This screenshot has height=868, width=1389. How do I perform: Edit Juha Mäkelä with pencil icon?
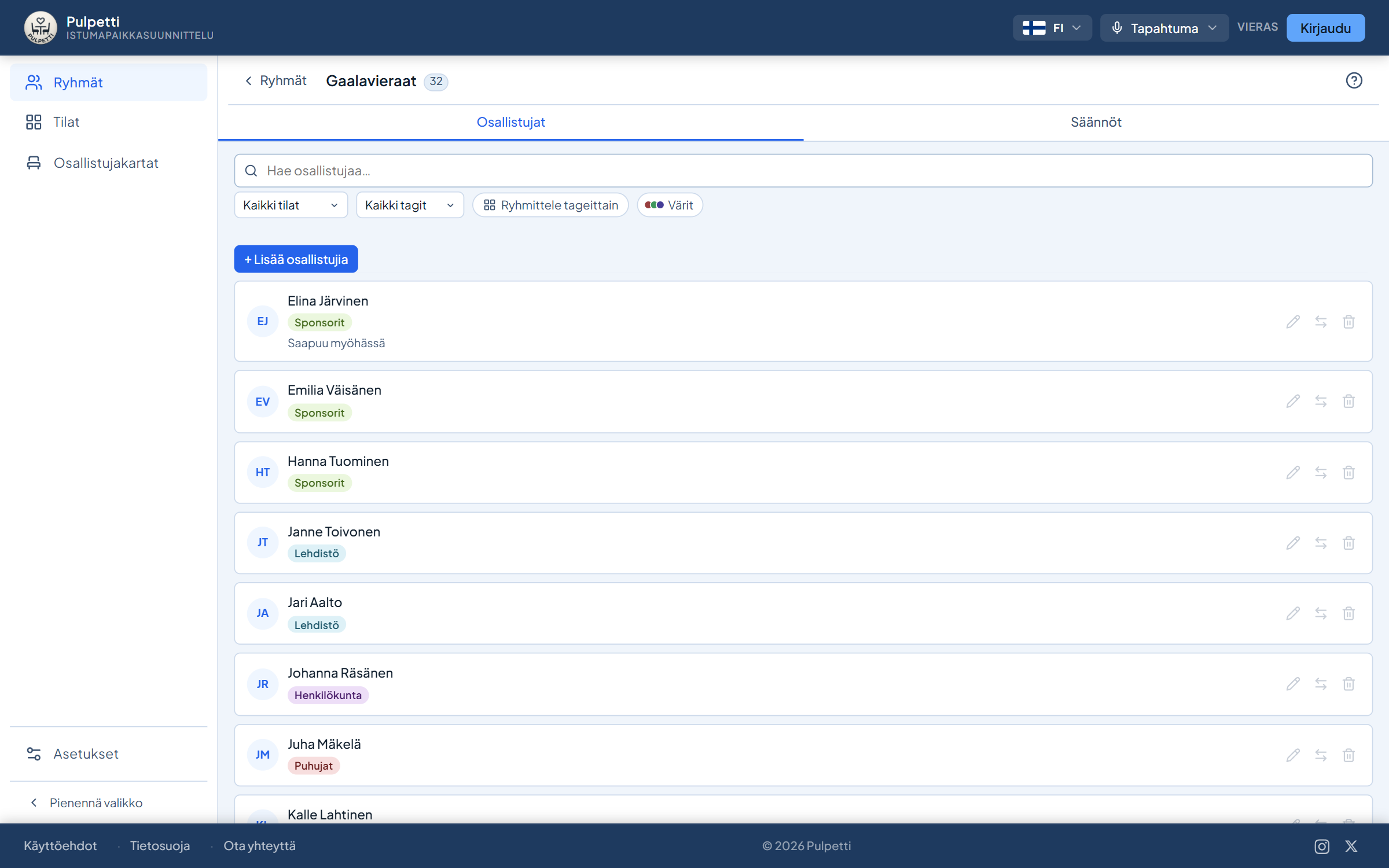click(x=1293, y=755)
